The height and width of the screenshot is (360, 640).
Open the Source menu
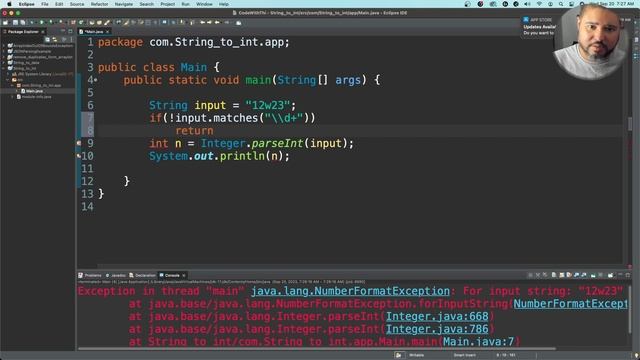77,4
